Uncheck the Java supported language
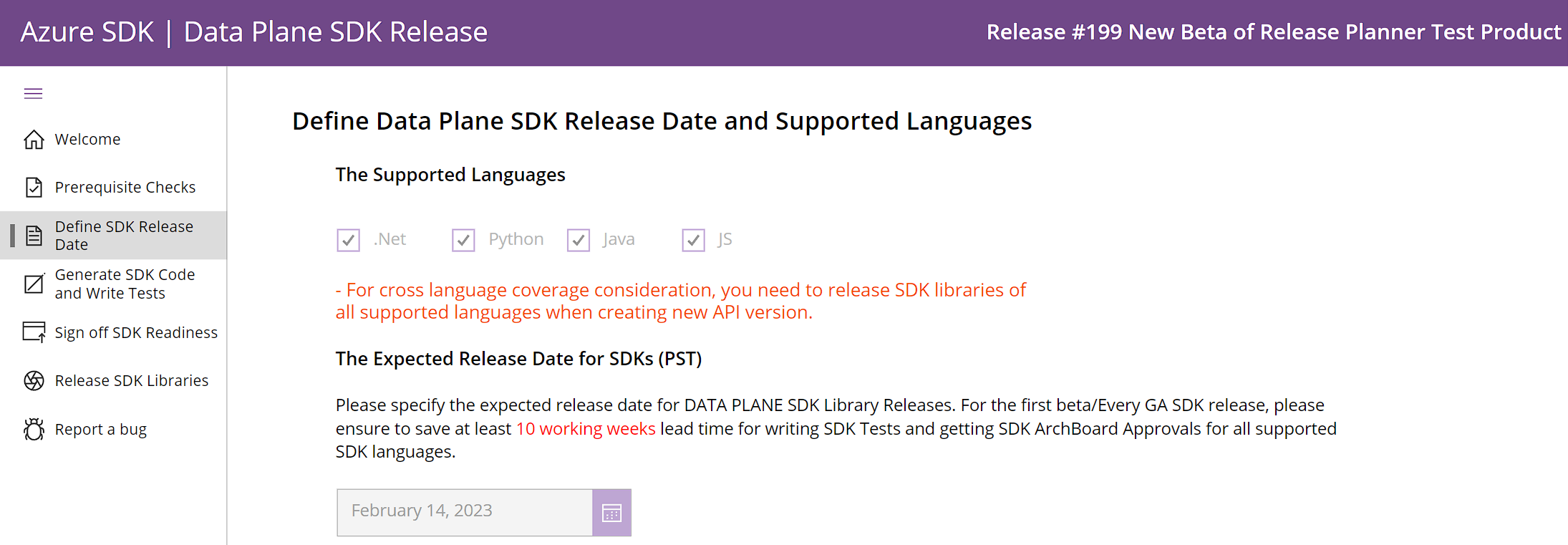The height and width of the screenshot is (545, 1568). tap(579, 240)
